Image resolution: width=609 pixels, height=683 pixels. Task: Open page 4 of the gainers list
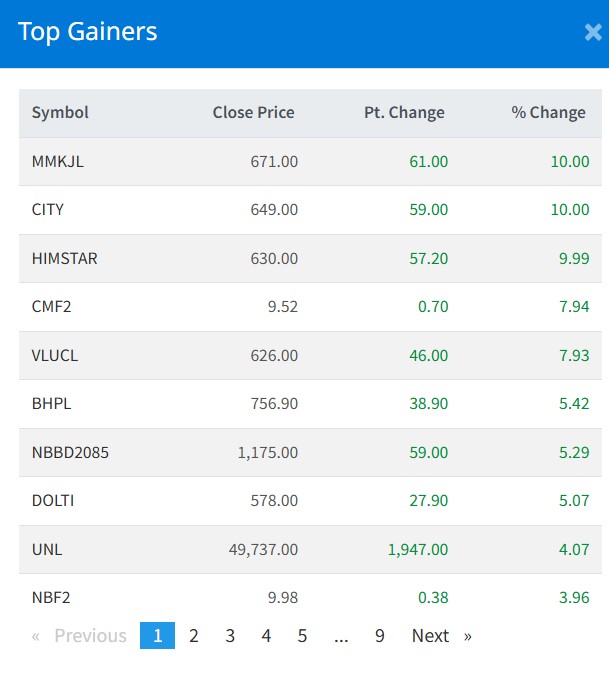(266, 636)
